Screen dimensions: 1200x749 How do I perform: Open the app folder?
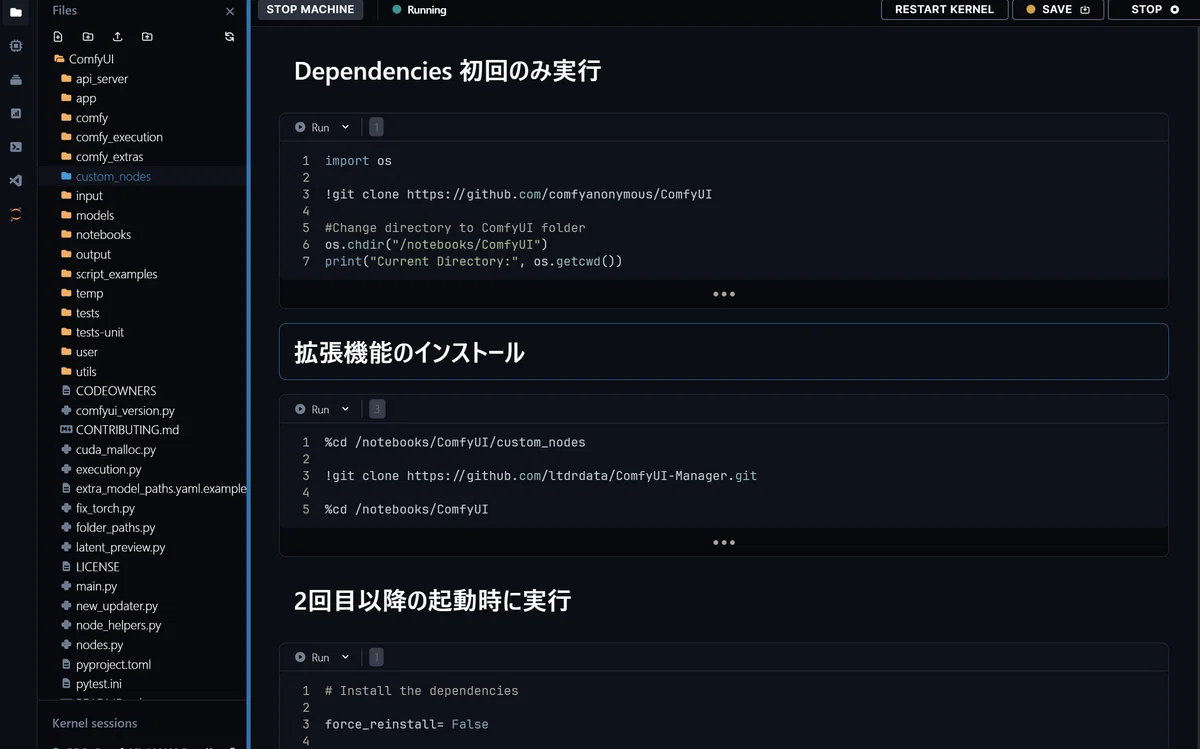[79, 98]
